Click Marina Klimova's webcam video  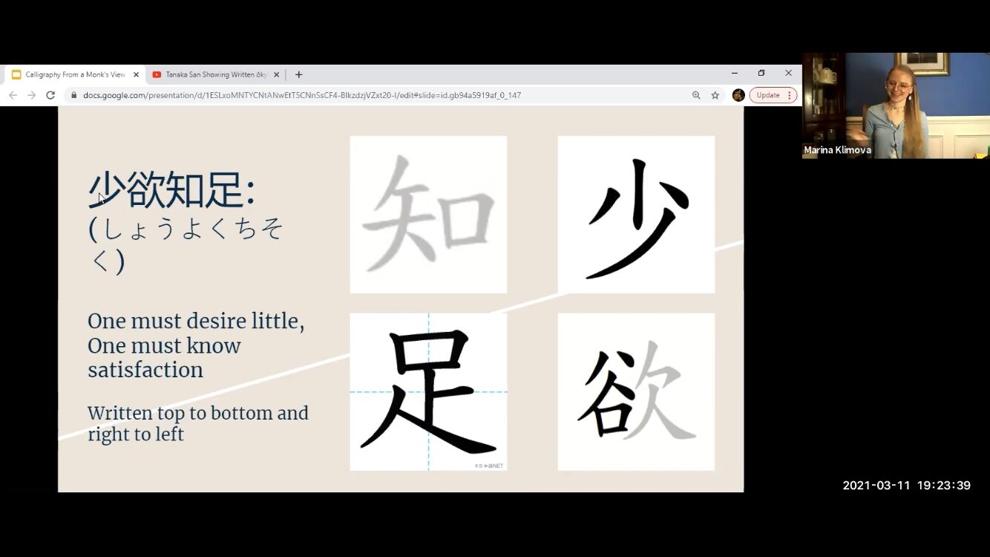click(x=896, y=105)
